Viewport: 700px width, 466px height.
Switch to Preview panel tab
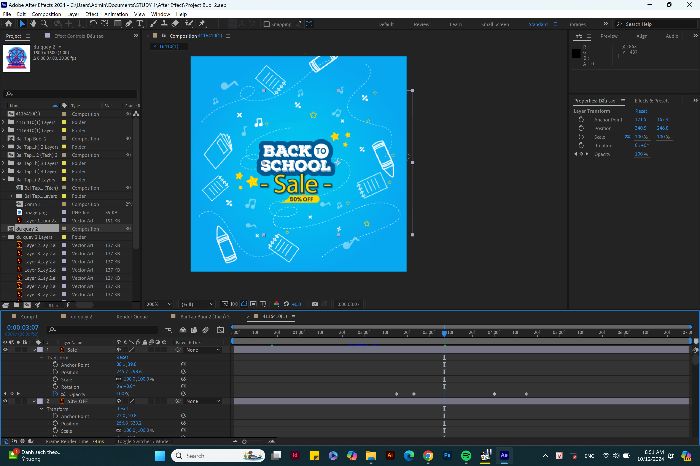[609, 36]
